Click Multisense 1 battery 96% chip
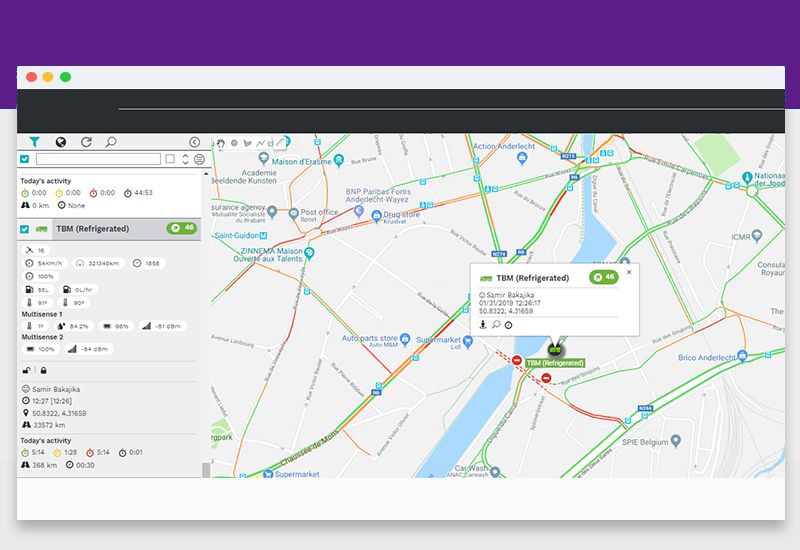Image resolution: width=800 pixels, height=550 pixels. [116, 326]
